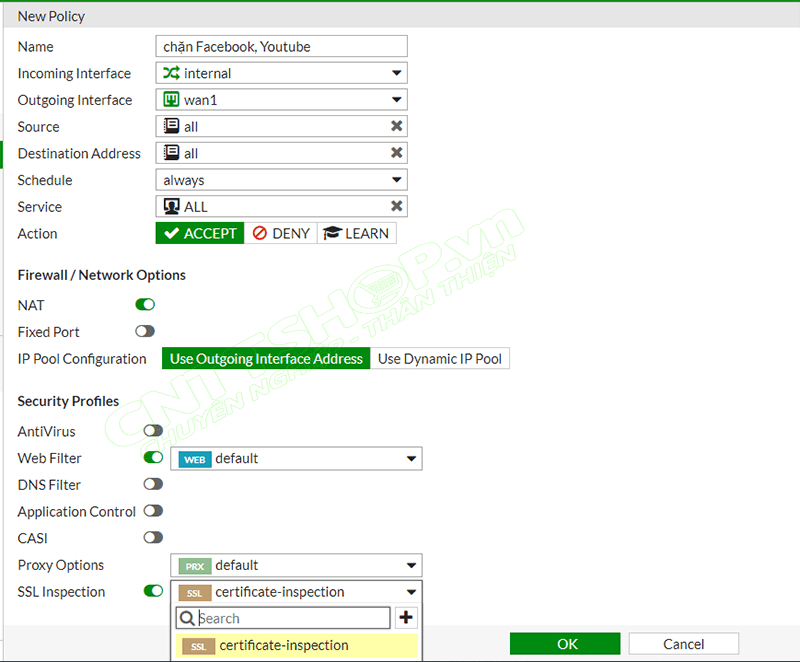Viewport: 800px width, 662px height.
Task: Open the Schedule dropdown
Action: [x=397, y=180]
